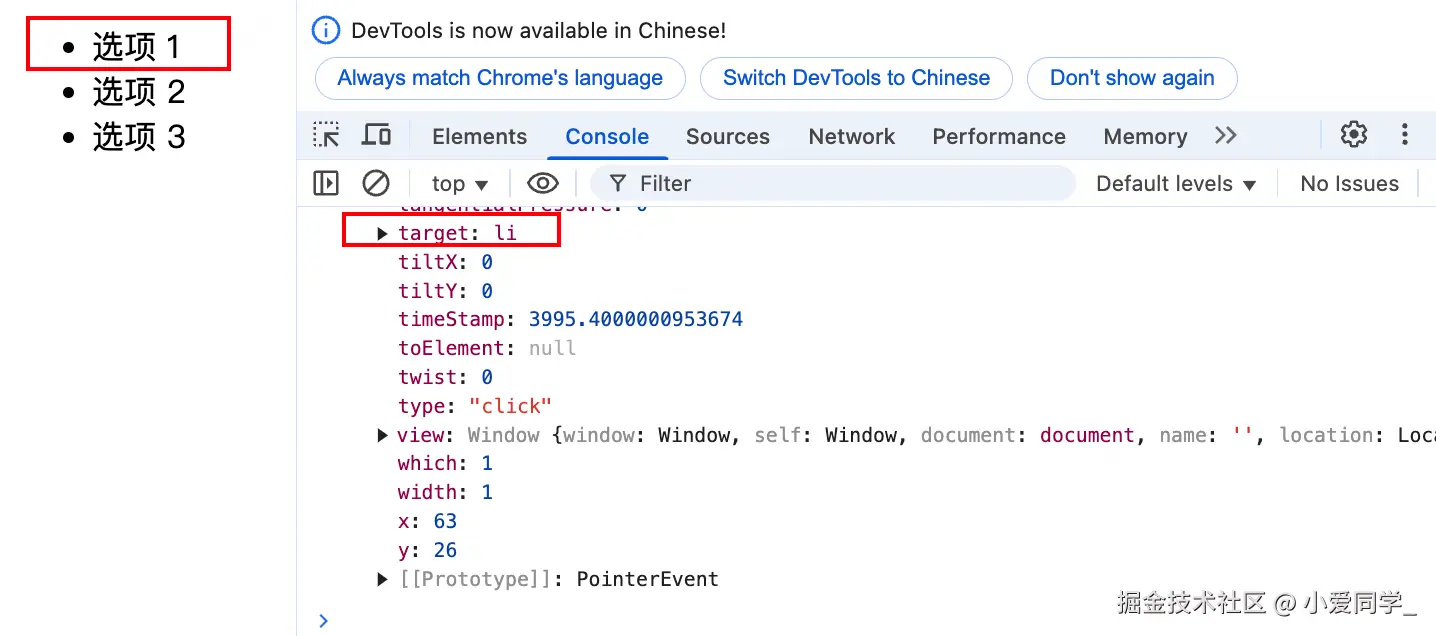Click Switch DevTools to Chinese button
The image size is (1436, 636).
tap(856, 78)
